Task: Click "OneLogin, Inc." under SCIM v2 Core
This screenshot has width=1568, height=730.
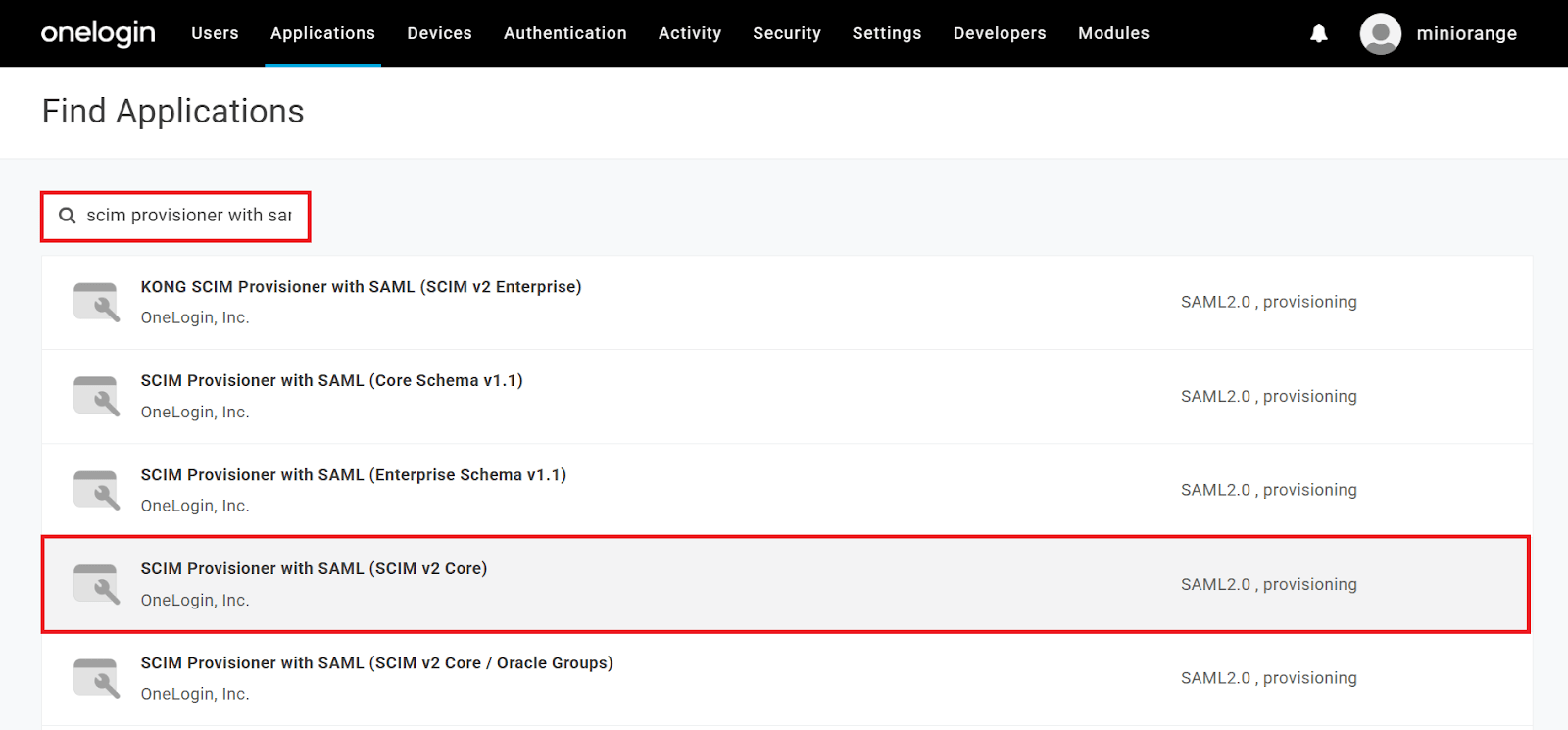Action: tap(195, 601)
